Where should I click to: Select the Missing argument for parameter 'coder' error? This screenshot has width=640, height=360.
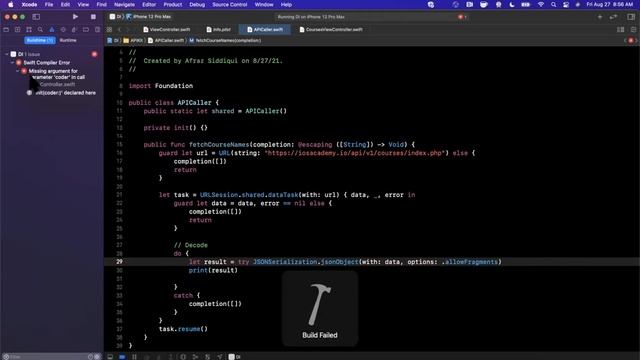click(x=57, y=74)
